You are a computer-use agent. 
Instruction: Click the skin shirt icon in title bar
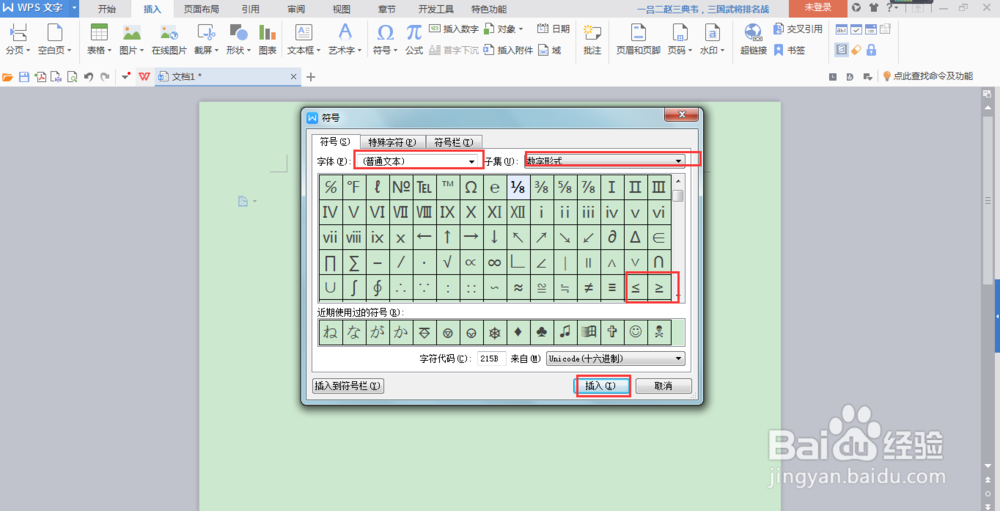(x=872, y=8)
